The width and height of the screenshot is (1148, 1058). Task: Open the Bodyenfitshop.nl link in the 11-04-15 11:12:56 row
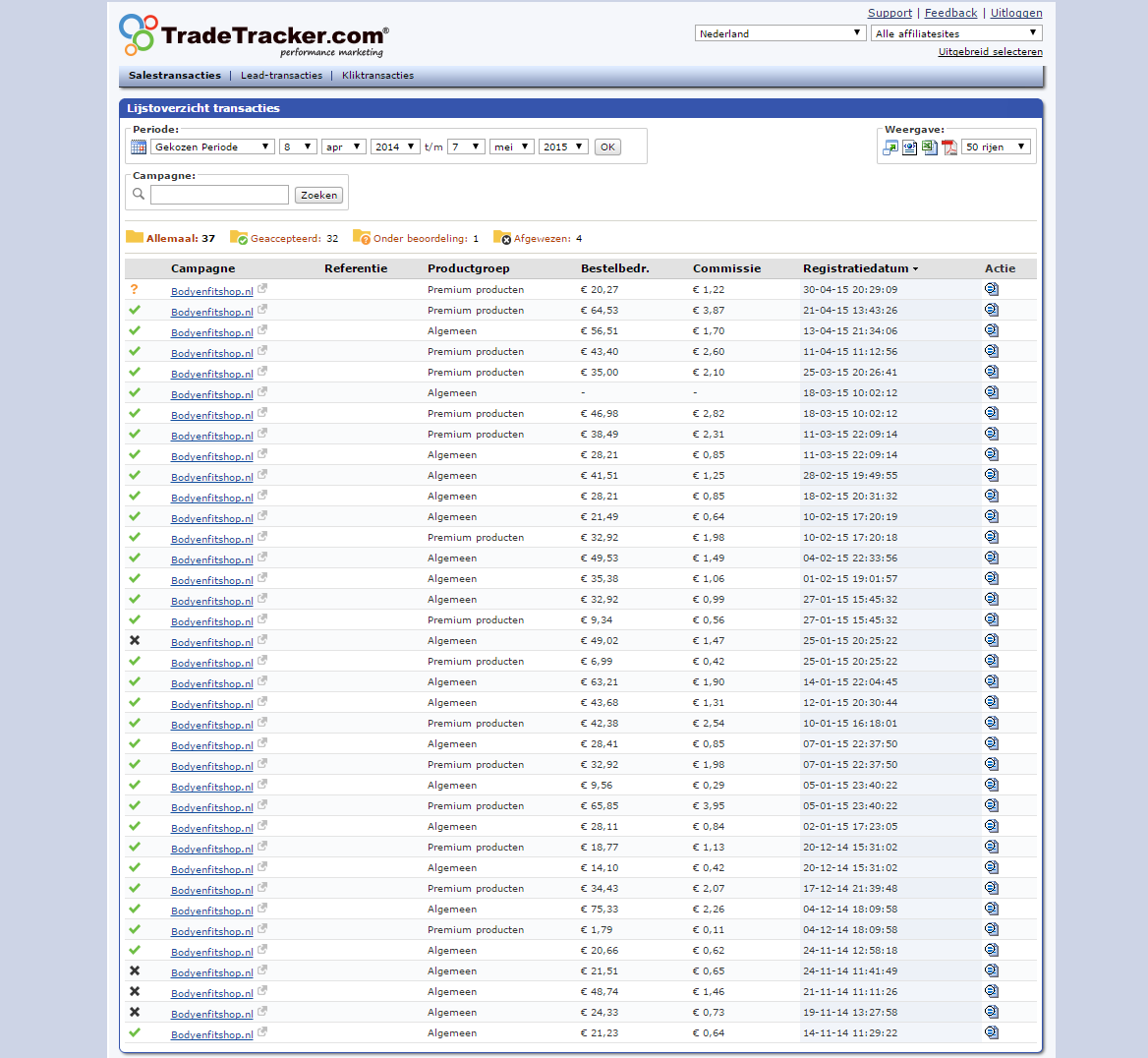211,353
